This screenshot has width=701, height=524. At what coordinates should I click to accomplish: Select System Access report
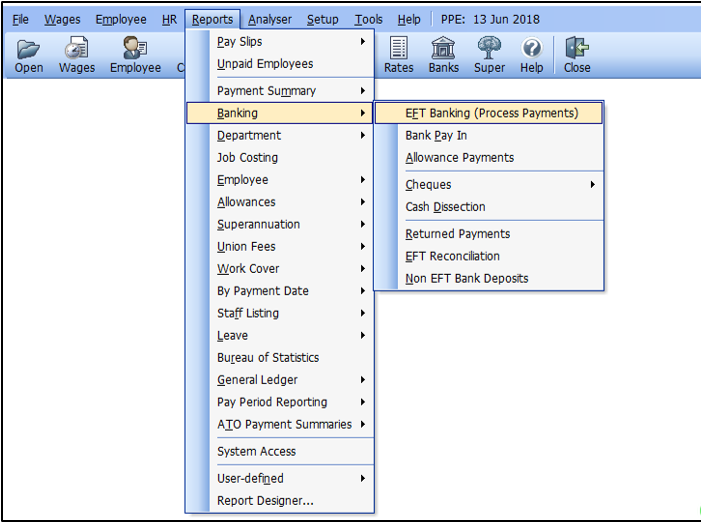coord(280,452)
